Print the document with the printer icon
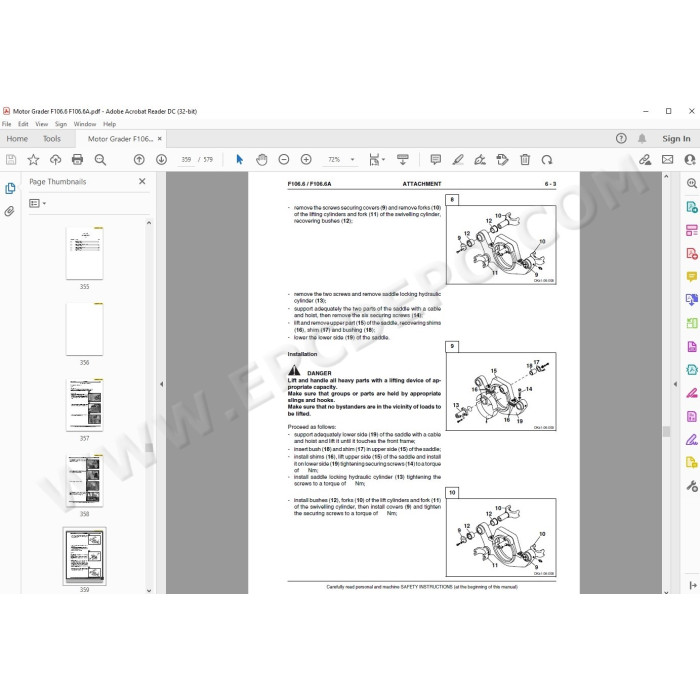The width and height of the screenshot is (700, 700). pyautogui.click(x=78, y=159)
